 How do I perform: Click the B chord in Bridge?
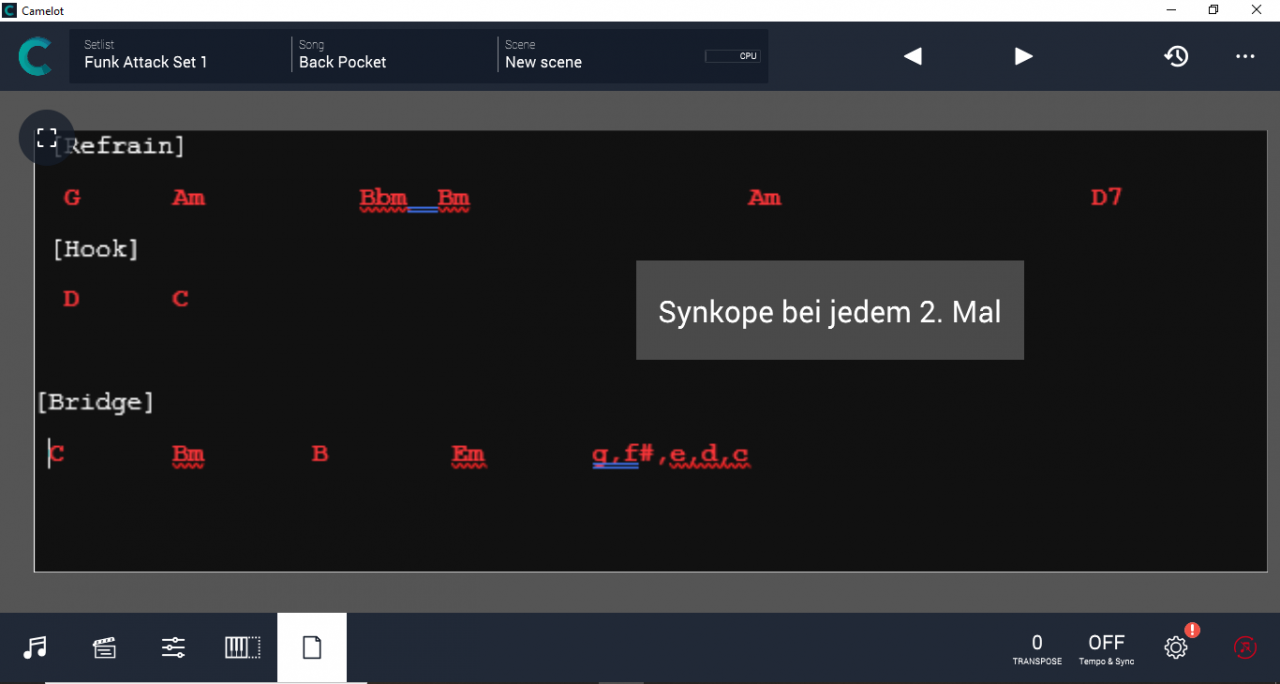click(320, 454)
